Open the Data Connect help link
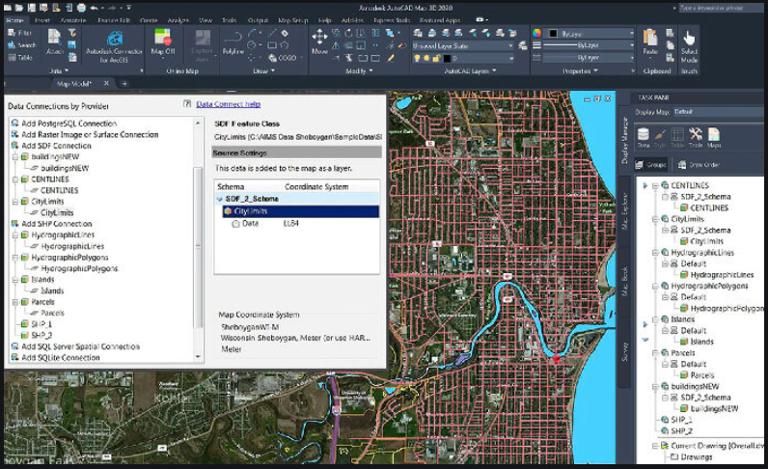The height and width of the screenshot is (469, 768). pos(228,104)
